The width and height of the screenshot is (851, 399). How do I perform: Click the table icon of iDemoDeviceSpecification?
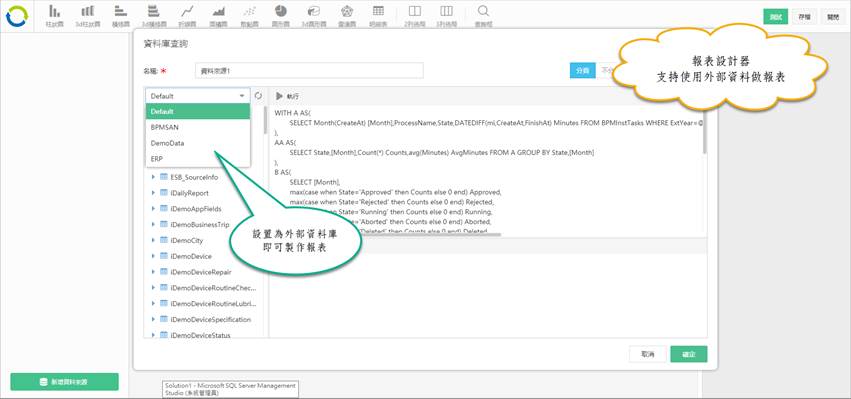click(163, 319)
